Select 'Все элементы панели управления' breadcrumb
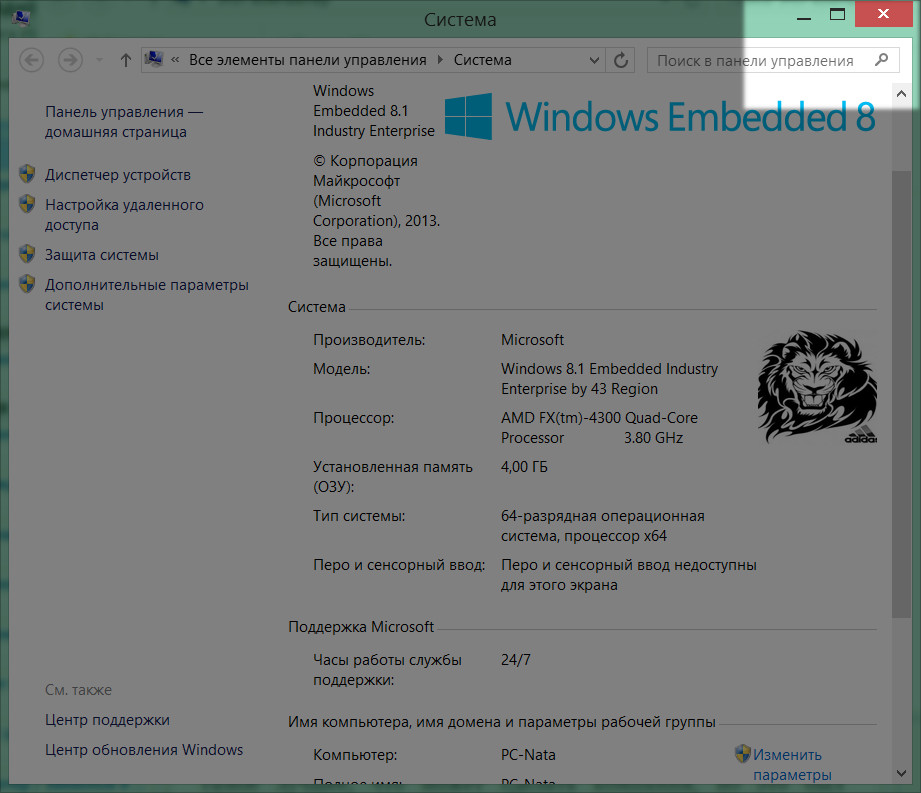 (307, 60)
